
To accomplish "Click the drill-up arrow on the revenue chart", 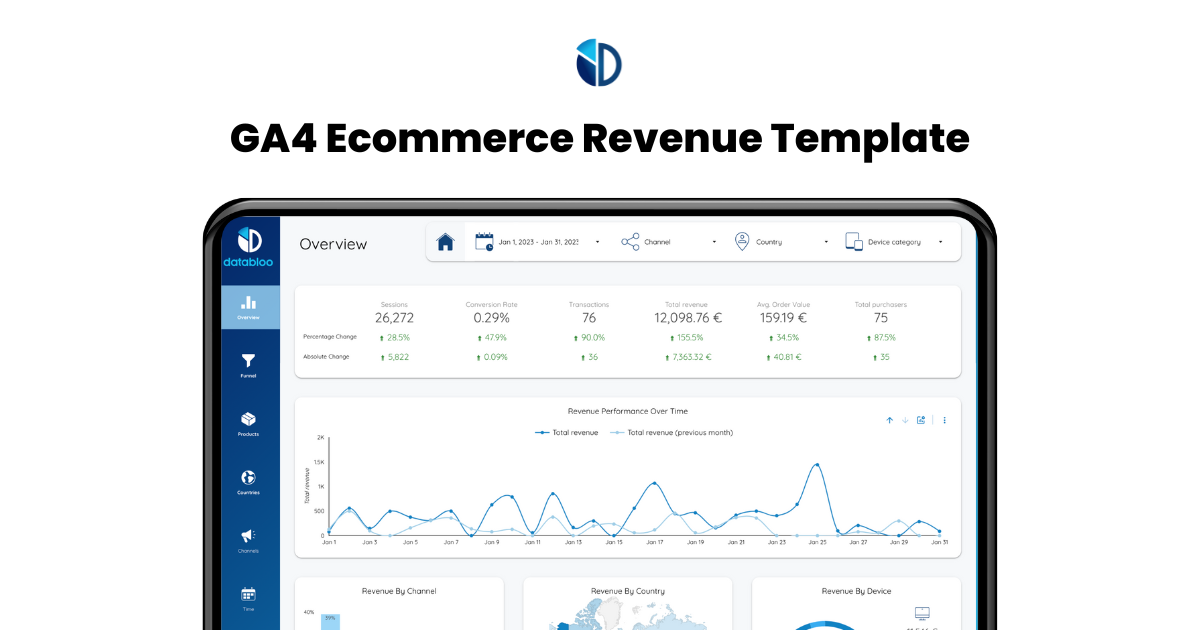I will click(x=889, y=420).
